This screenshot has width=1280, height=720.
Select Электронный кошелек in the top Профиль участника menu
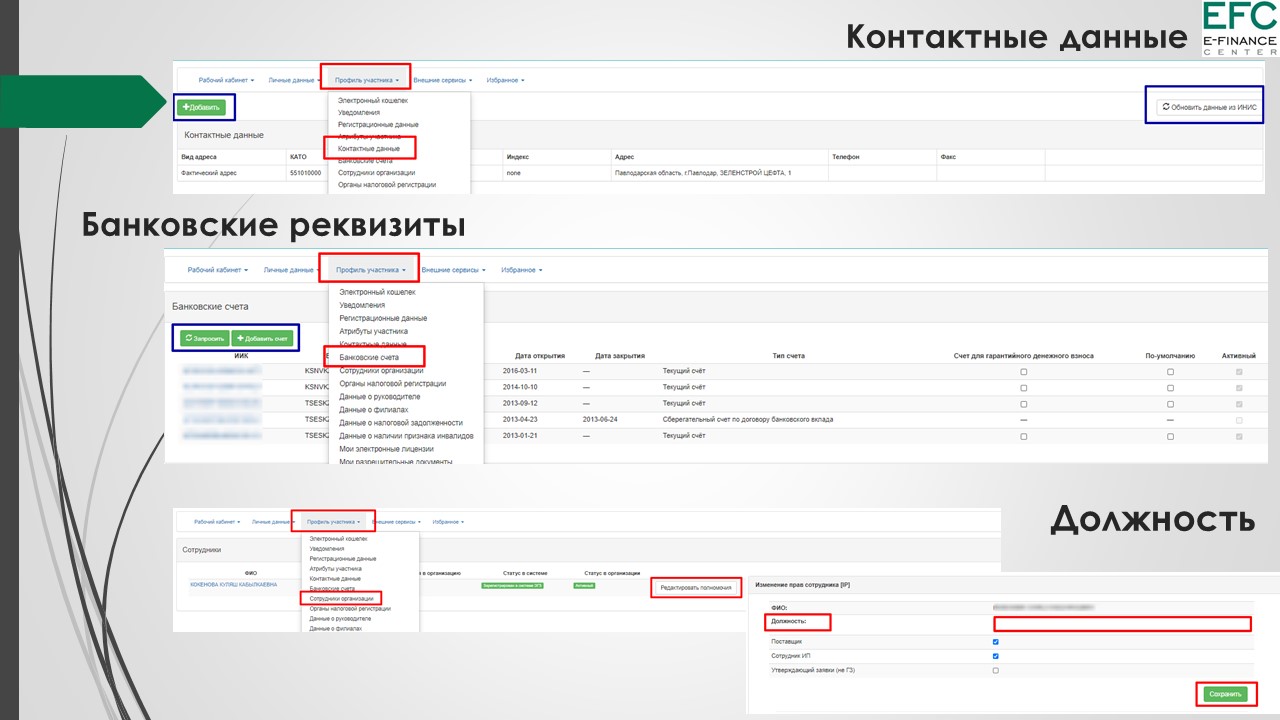[x=373, y=100]
